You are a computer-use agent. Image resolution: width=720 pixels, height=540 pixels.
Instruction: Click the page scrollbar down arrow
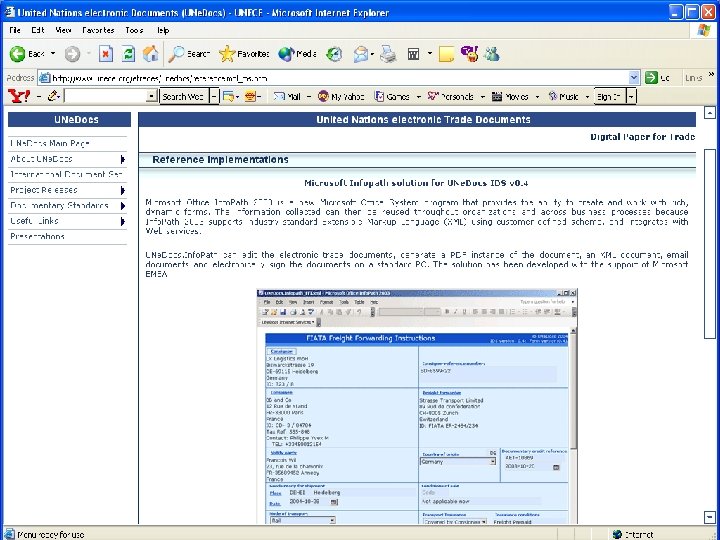[x=709, y=518]
